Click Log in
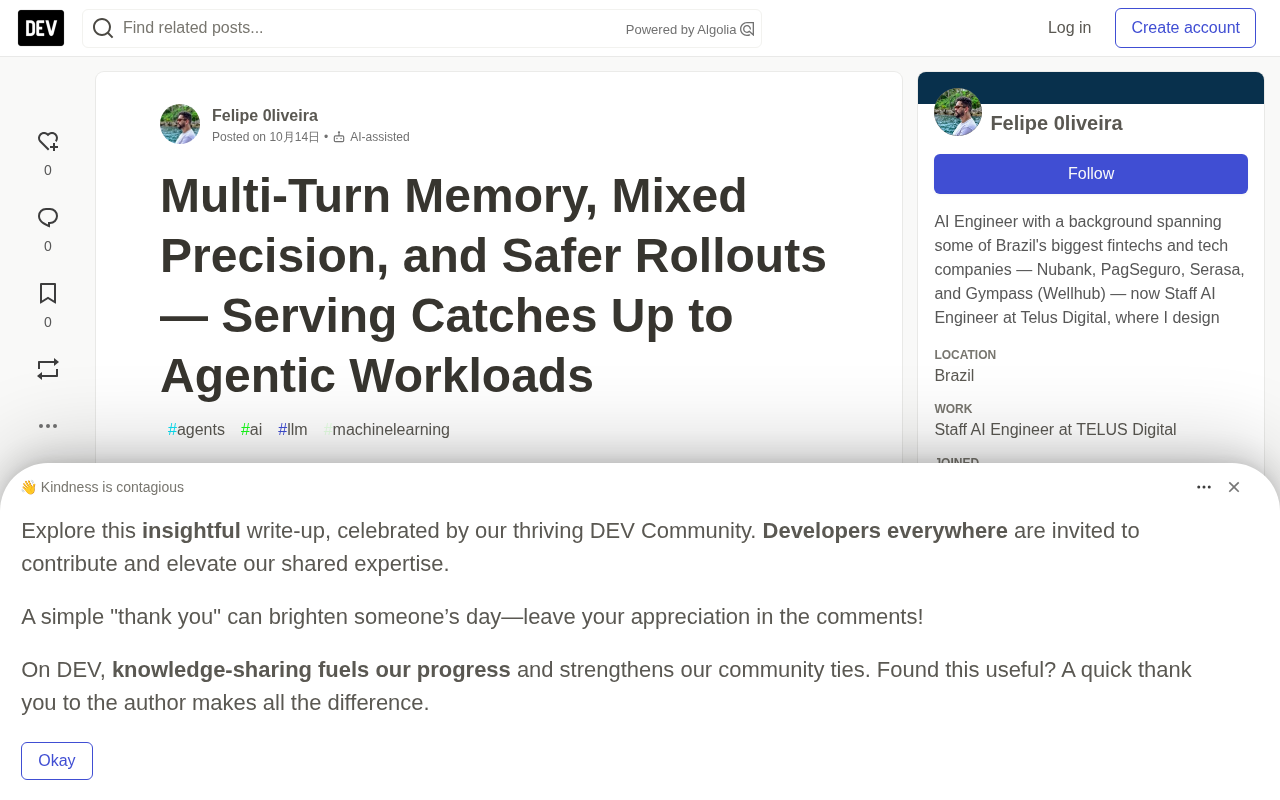 click(1069, 28)
